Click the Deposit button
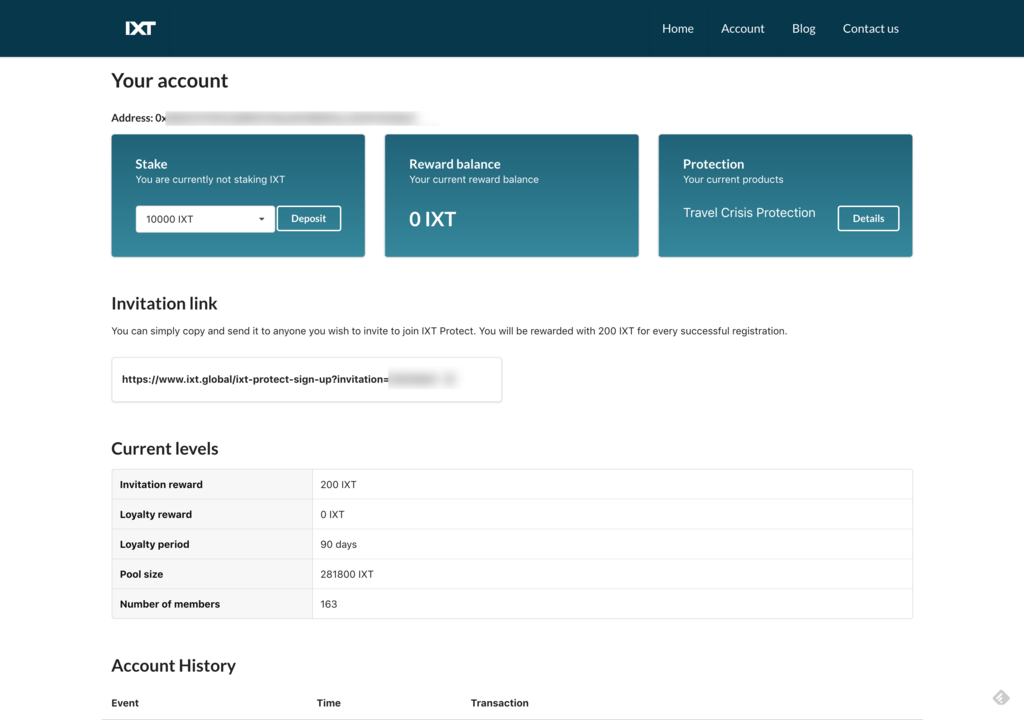The width and height of the screenshot is (1024, 720). pyautogui.click(x=308, y=218)
